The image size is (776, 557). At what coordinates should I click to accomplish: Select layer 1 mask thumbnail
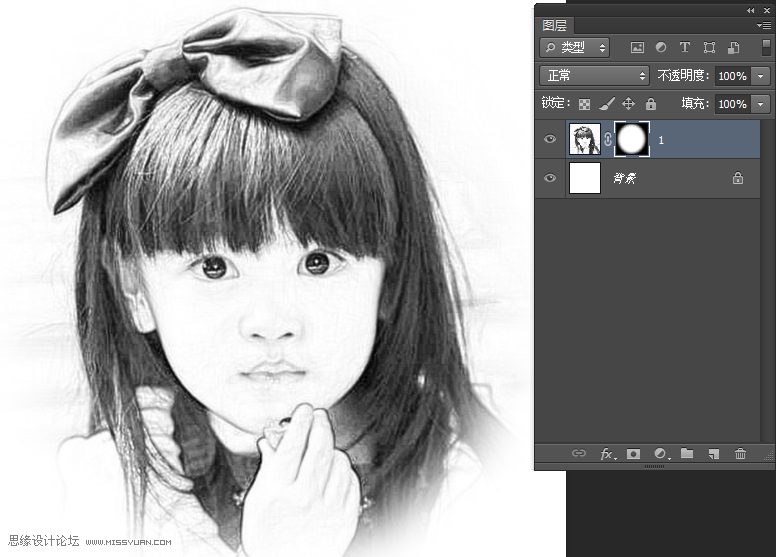click(x=632, y=139)
